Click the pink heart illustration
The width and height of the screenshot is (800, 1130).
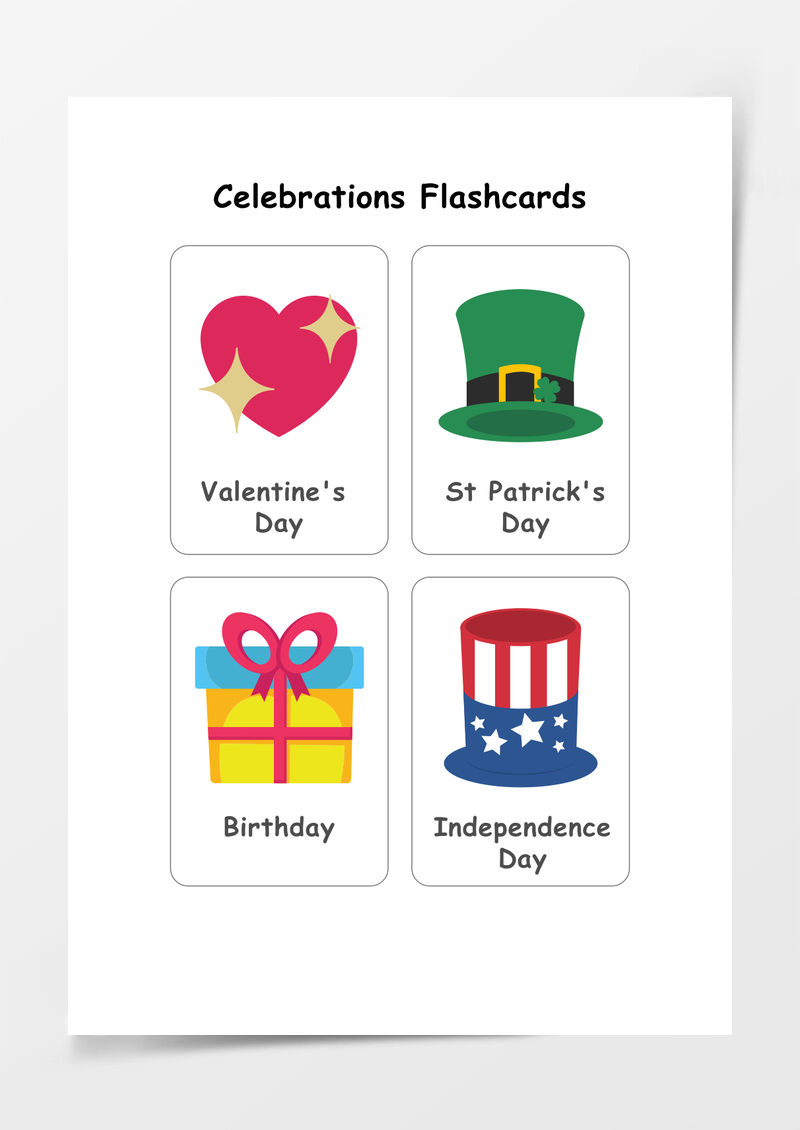(279, 365)
